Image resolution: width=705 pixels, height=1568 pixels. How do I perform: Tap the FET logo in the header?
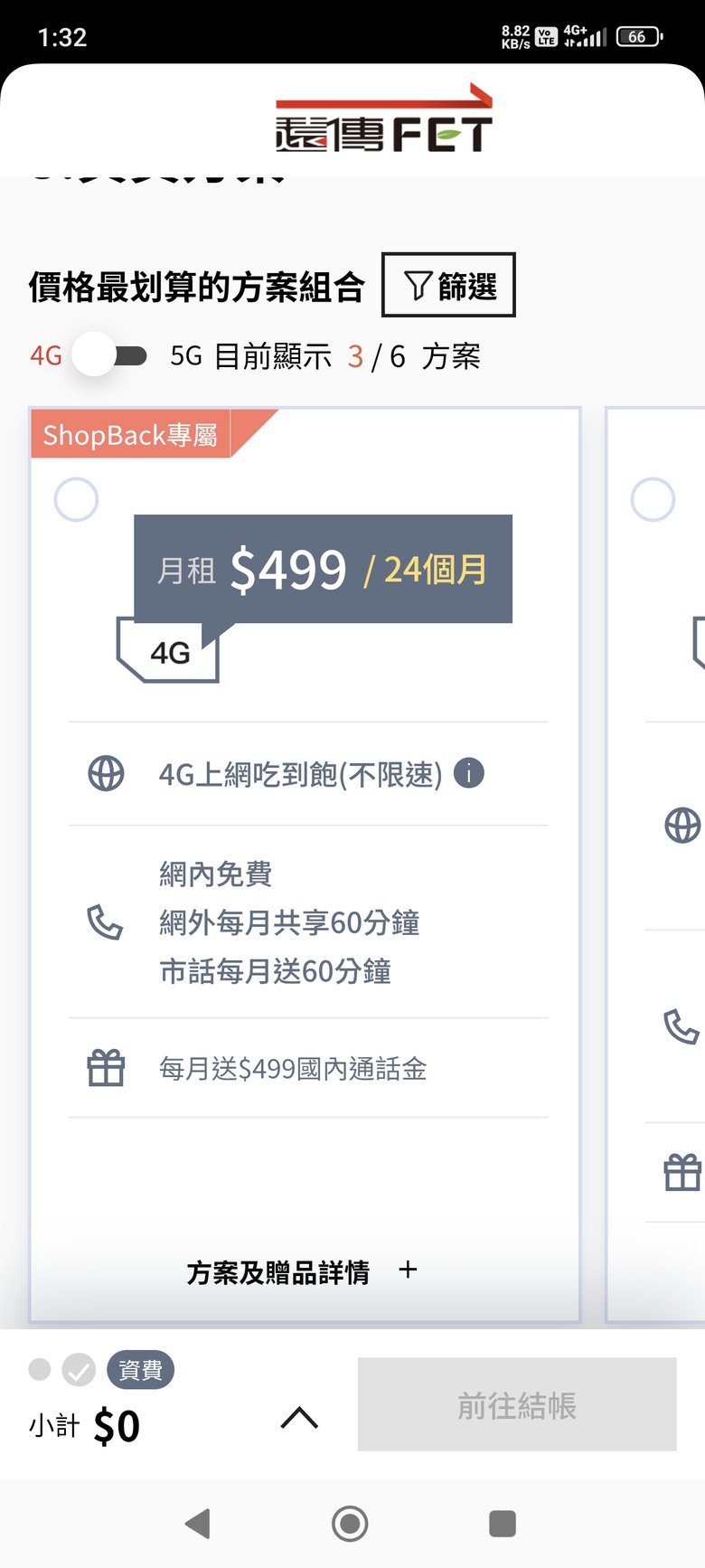pos(383,121)
